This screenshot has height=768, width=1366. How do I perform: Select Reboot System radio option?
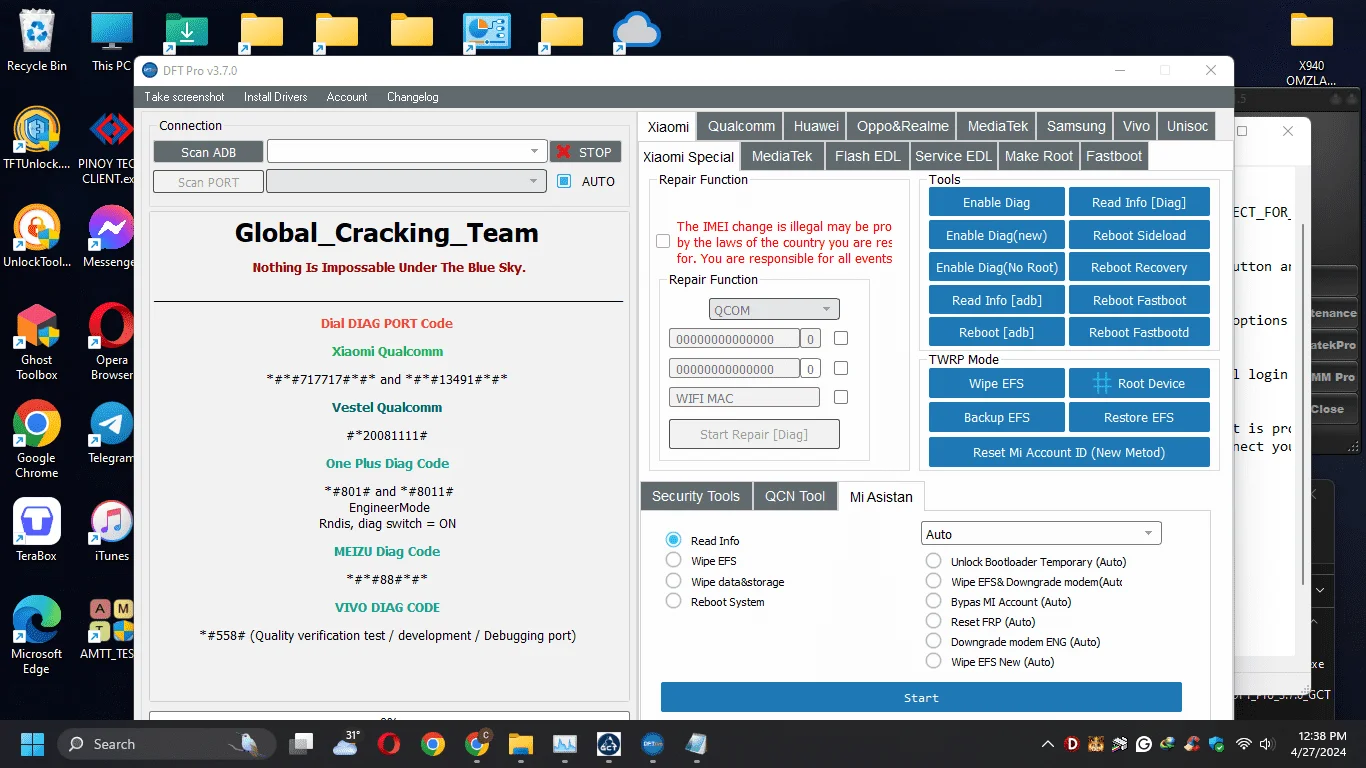673,601
